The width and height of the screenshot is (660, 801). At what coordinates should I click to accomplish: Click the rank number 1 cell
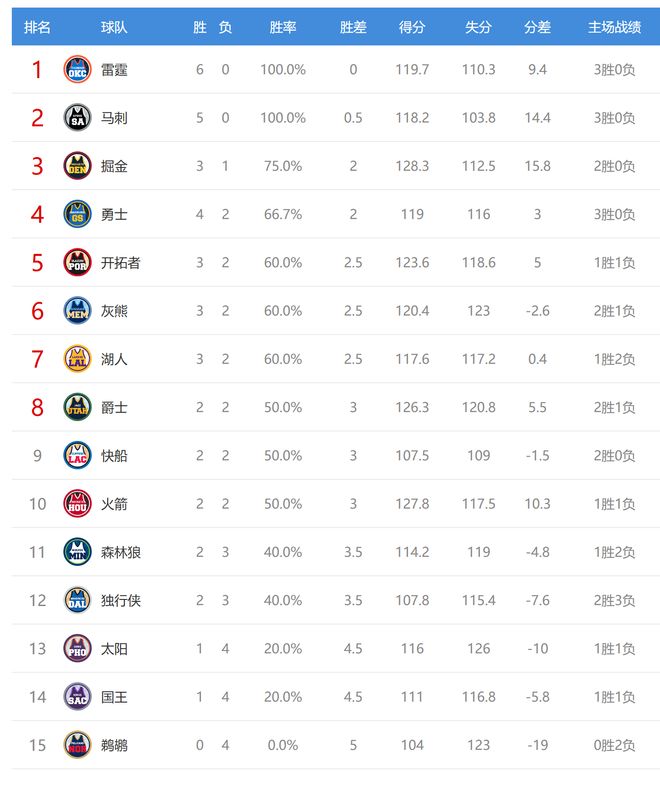[x=37, y=70]
